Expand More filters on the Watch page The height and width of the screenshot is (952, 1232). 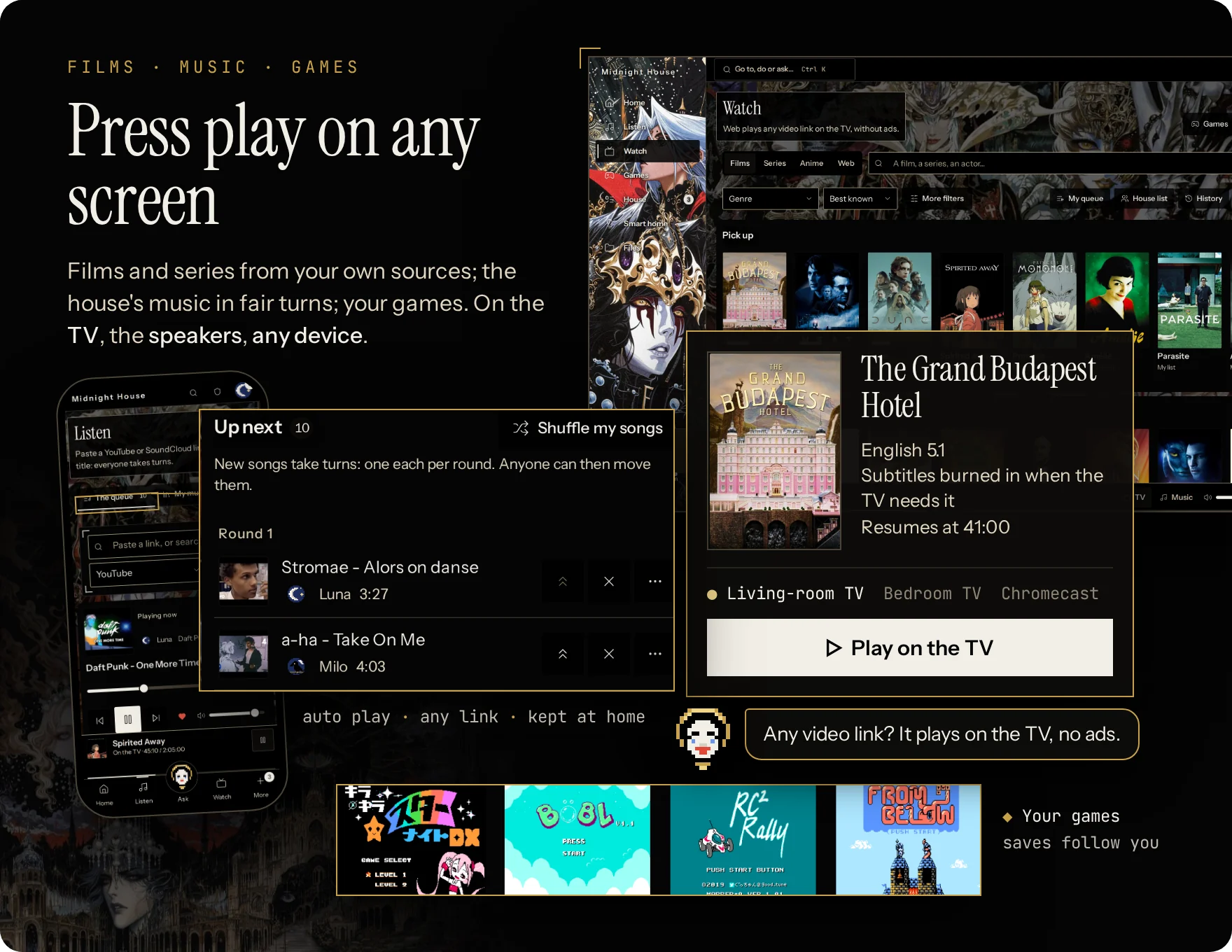coord(937,199)
